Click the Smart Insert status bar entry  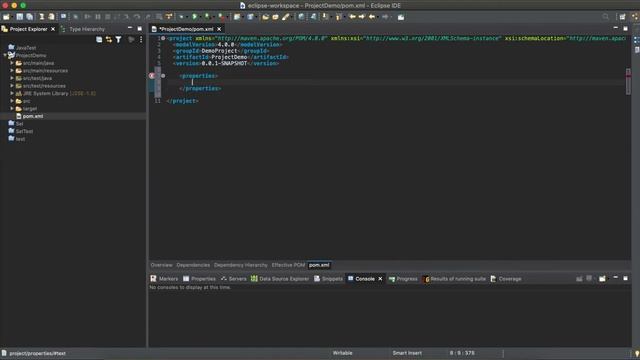point(407,353)
